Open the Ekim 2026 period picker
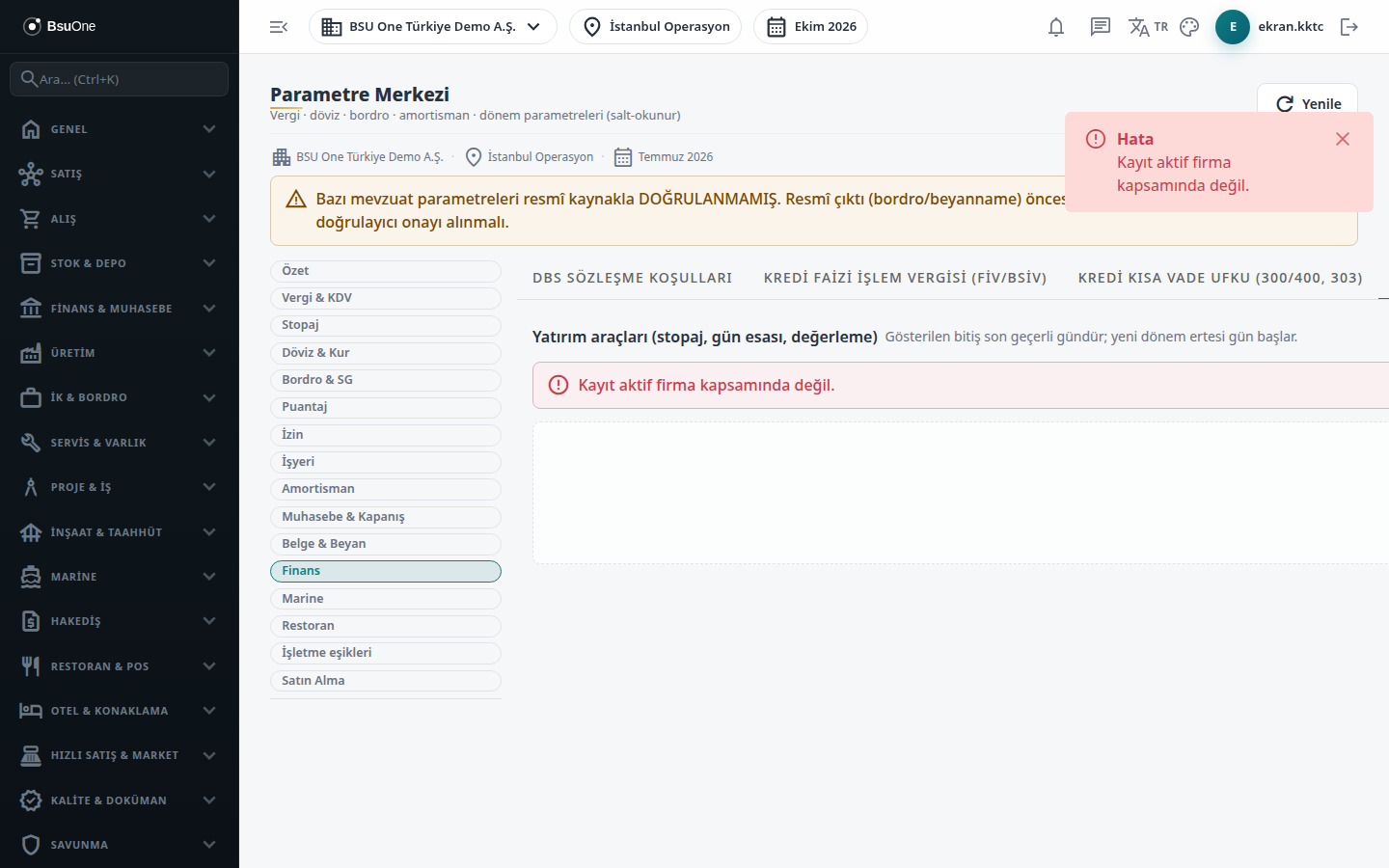The height and width of the screenshot is (868, 1389). (811, 27)
